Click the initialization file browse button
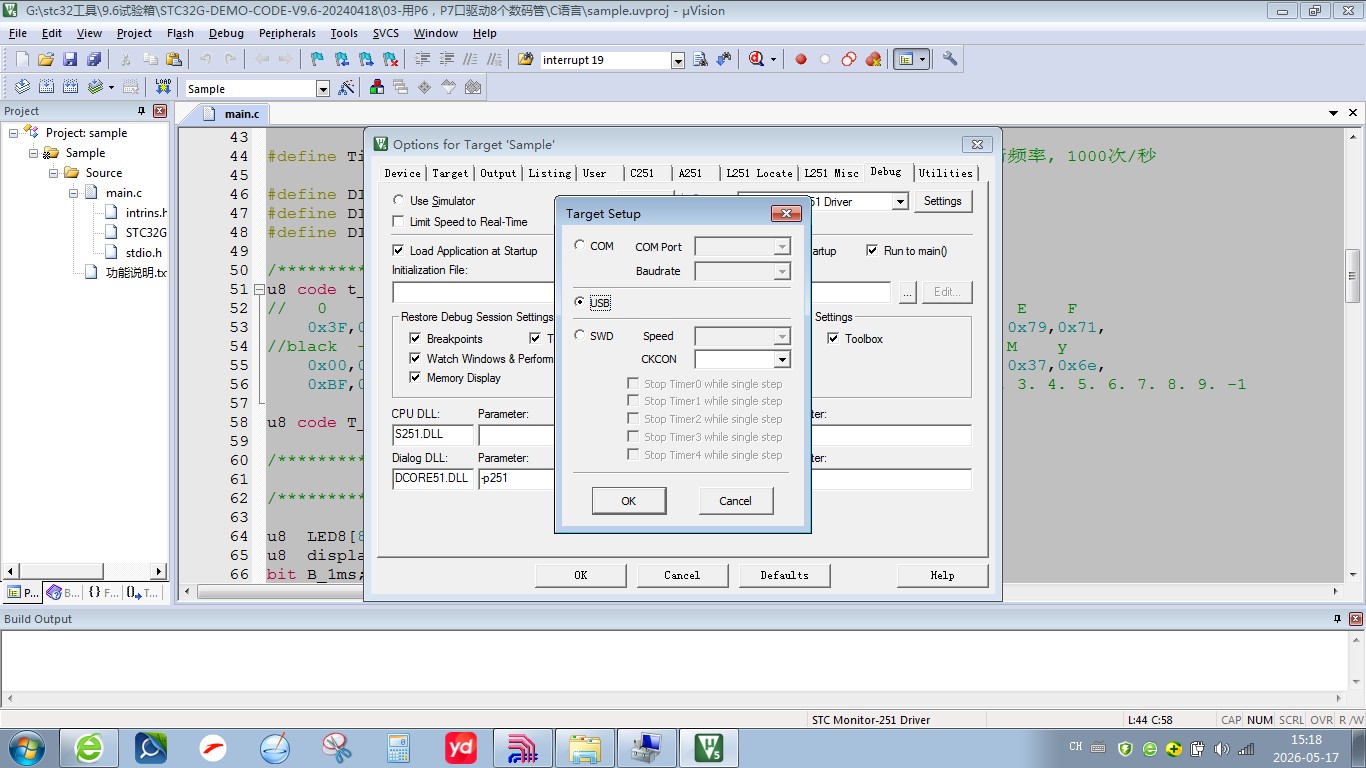The height and width of the screenshot is (768, 1366). point(907,292)
